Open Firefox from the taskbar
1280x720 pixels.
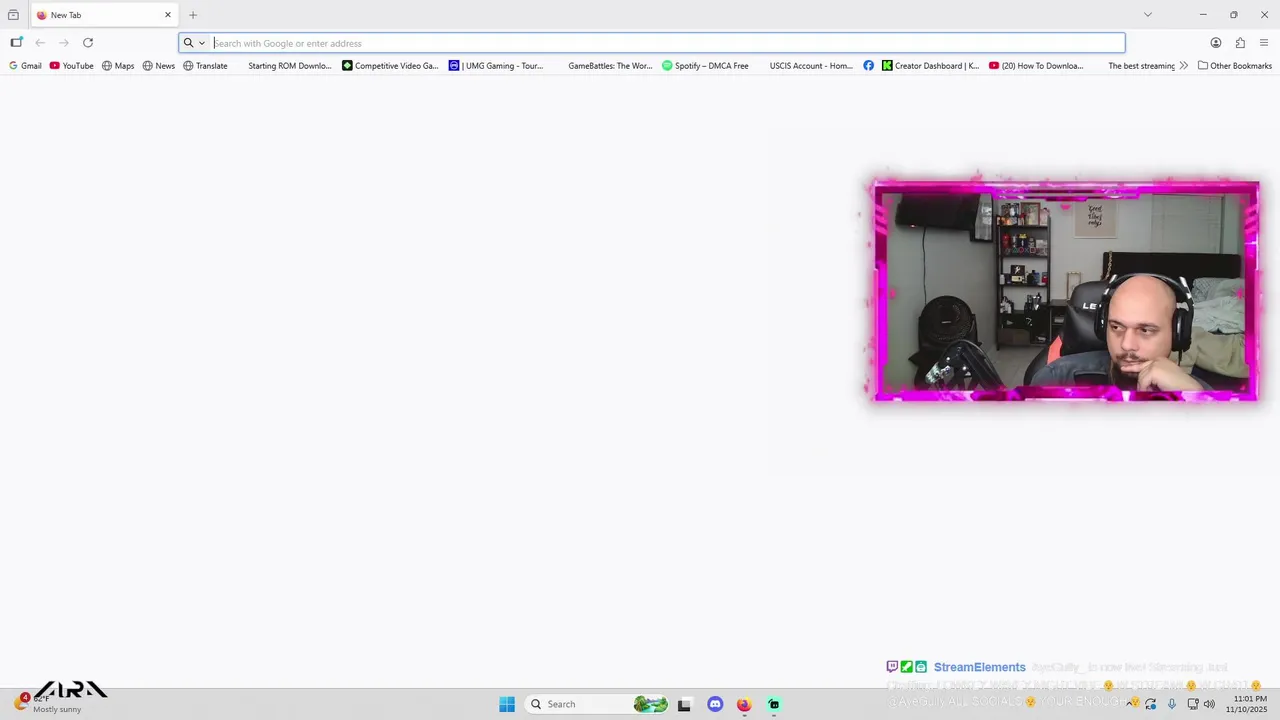coord(744,704)
